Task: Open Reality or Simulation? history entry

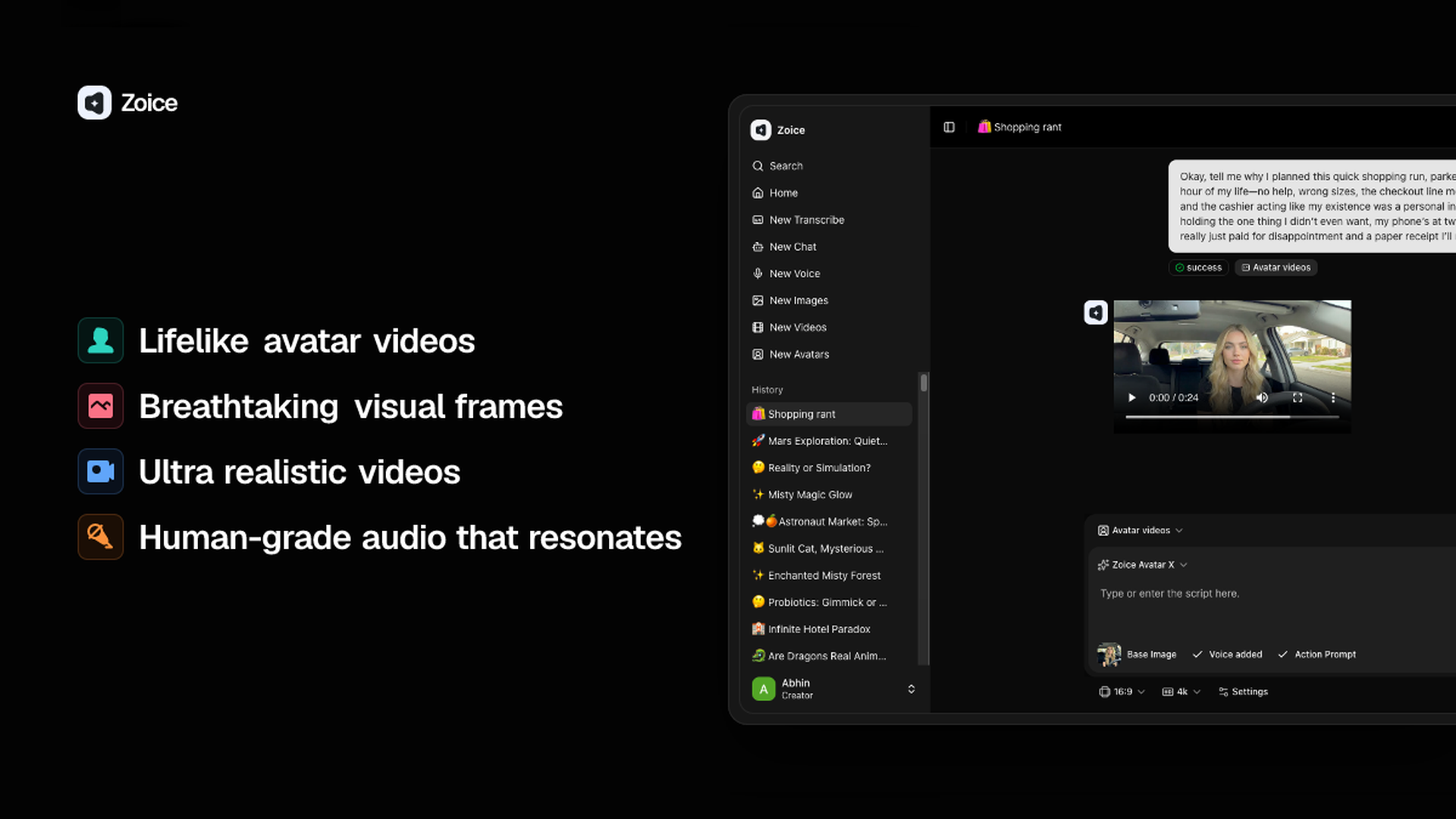Action: (x=829, y=468)
